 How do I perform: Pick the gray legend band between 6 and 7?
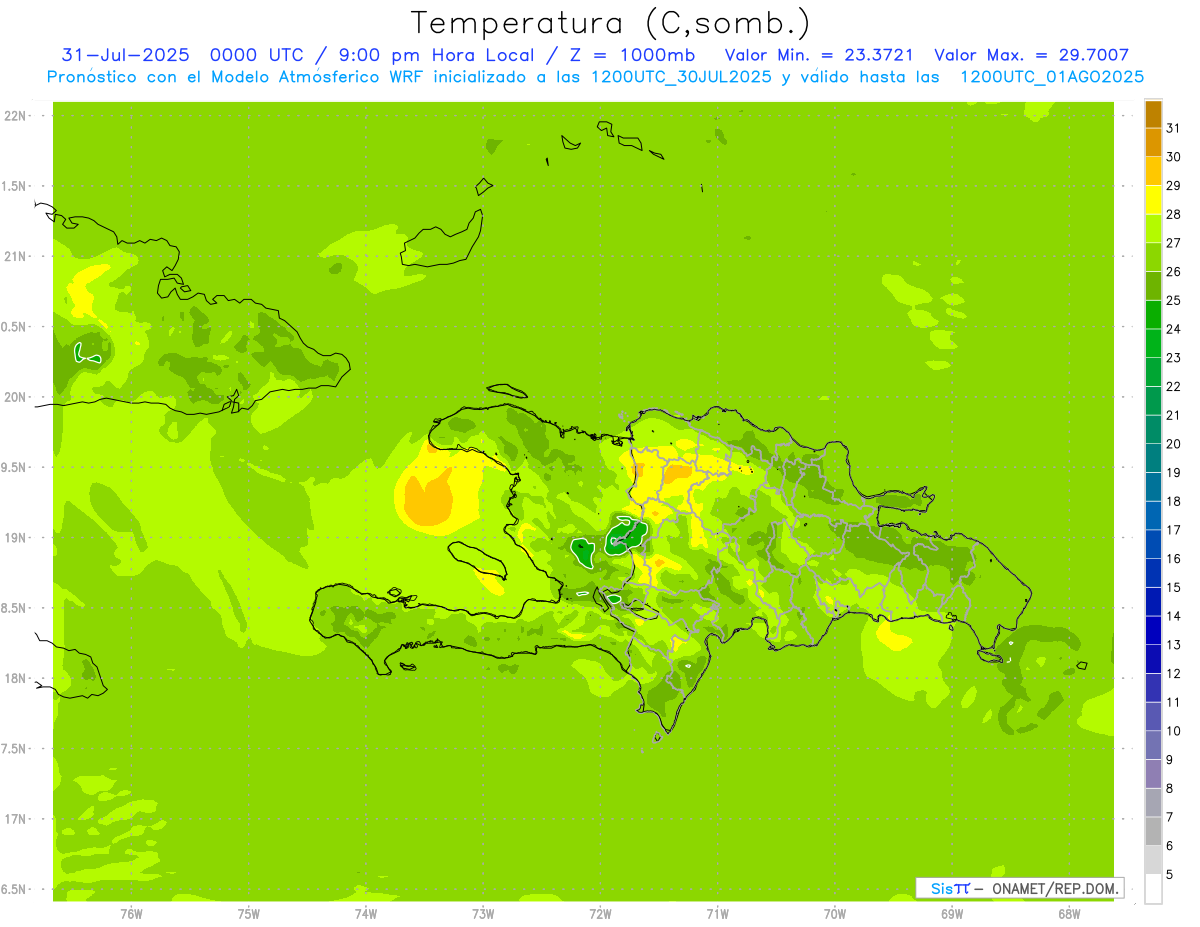click(1153, 831)
